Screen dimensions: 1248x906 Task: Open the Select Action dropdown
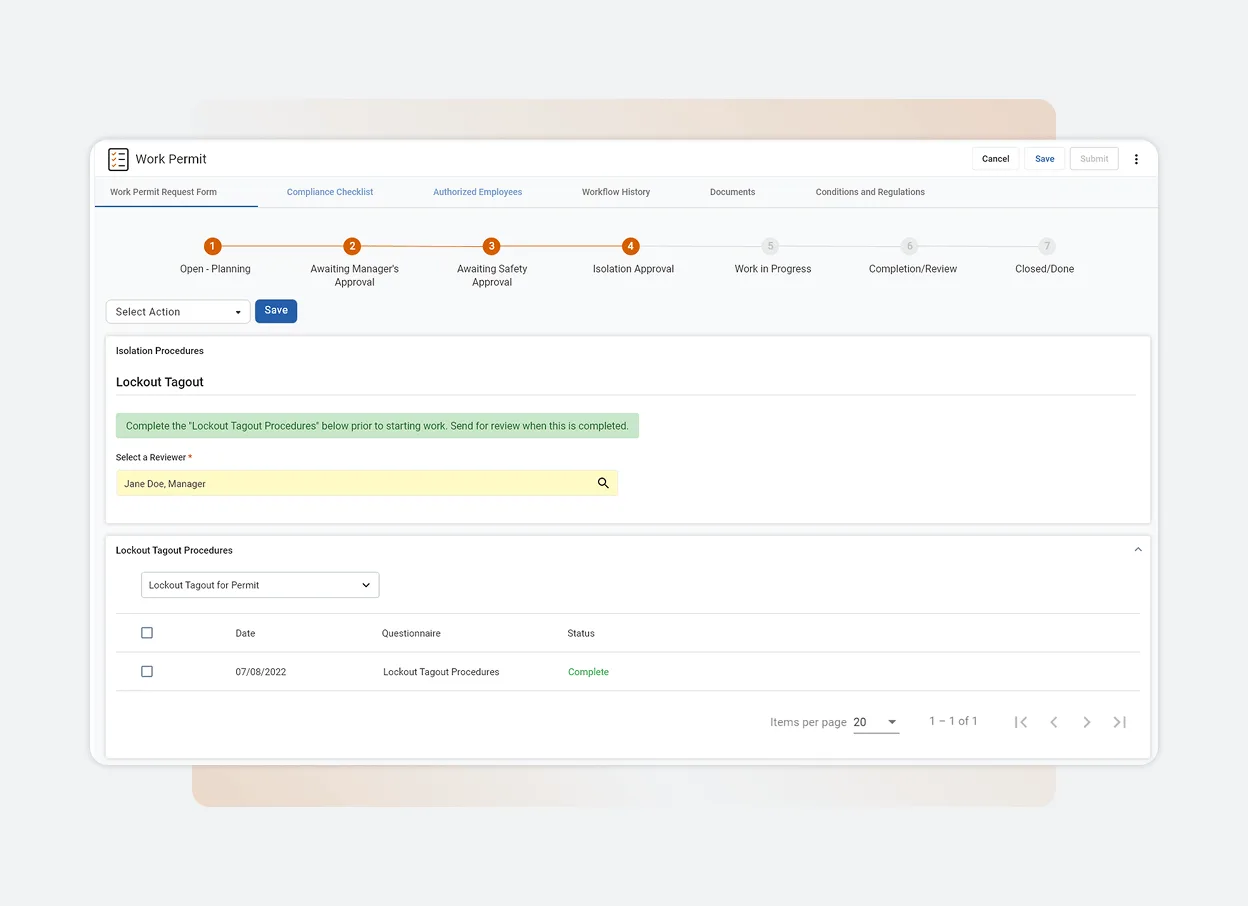point(177,311)
